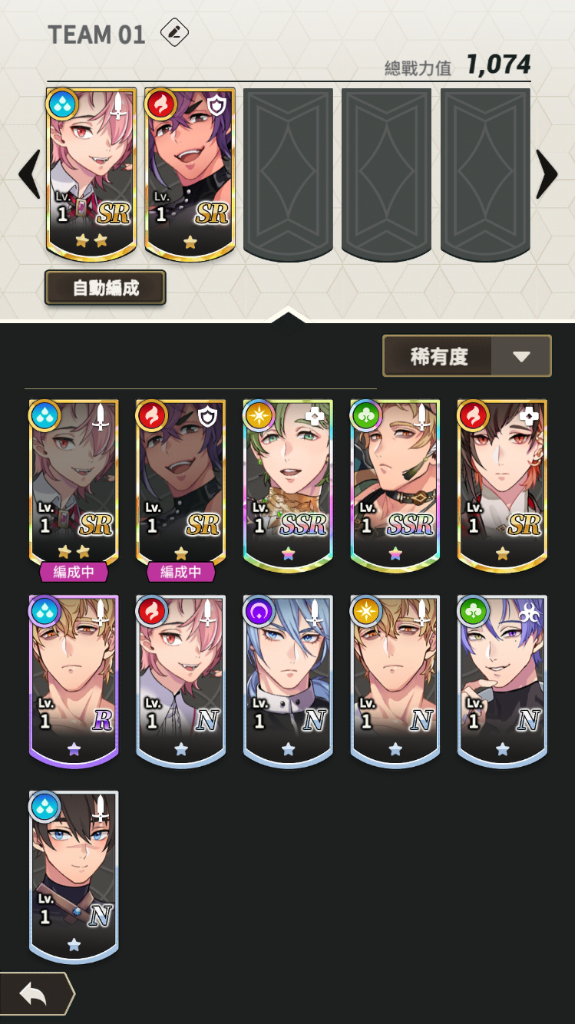Click the dropdown arrow beside 稀有度
This screenshot has height=1024, width=576.
521,357
